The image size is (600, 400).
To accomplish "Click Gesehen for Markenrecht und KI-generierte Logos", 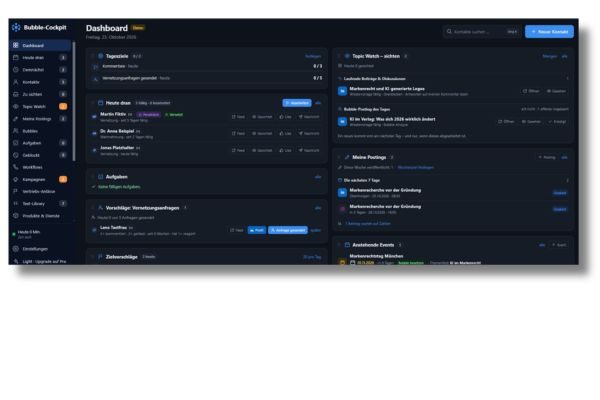I will coord(556,91).
